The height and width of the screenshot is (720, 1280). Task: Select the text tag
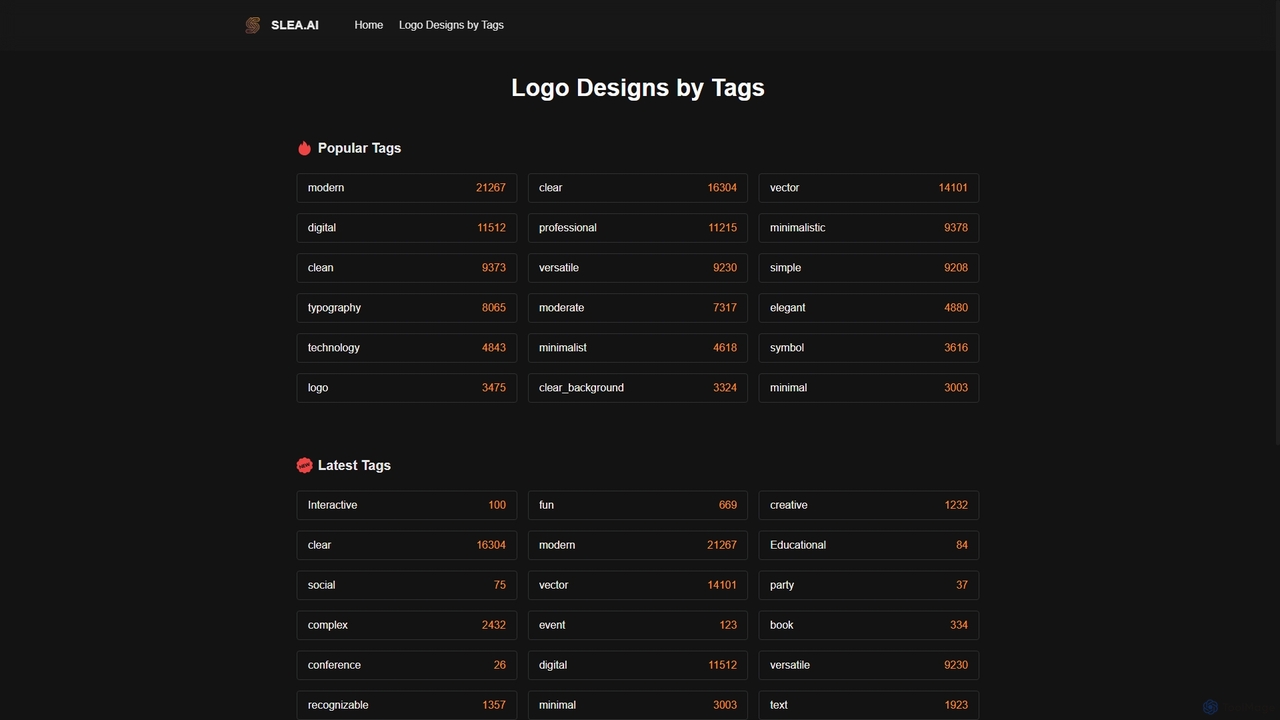pyautogui.click(x=869, y=705)
